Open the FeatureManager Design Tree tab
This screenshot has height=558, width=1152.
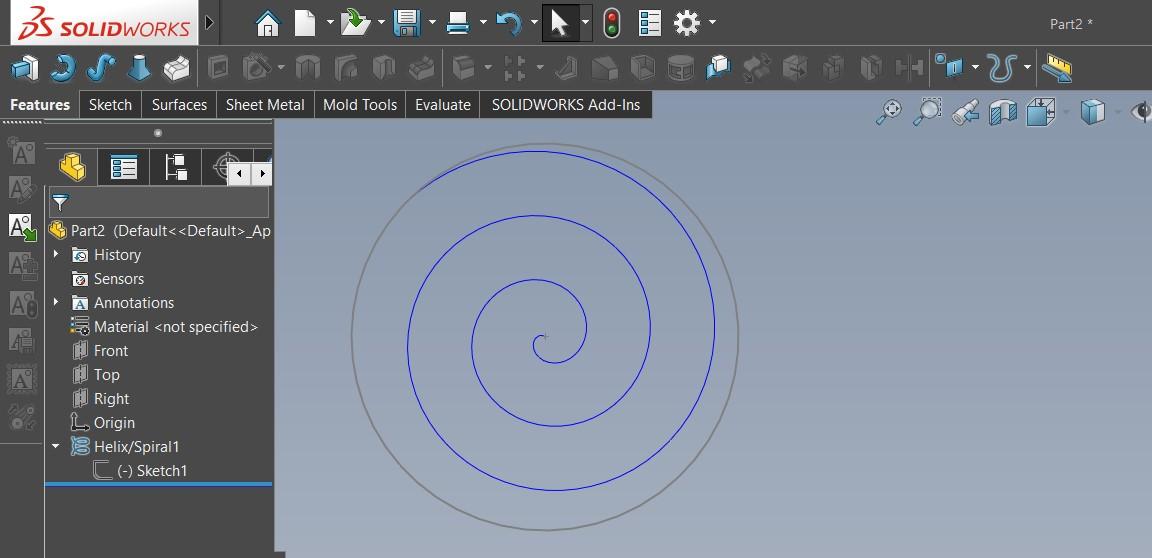72,167
